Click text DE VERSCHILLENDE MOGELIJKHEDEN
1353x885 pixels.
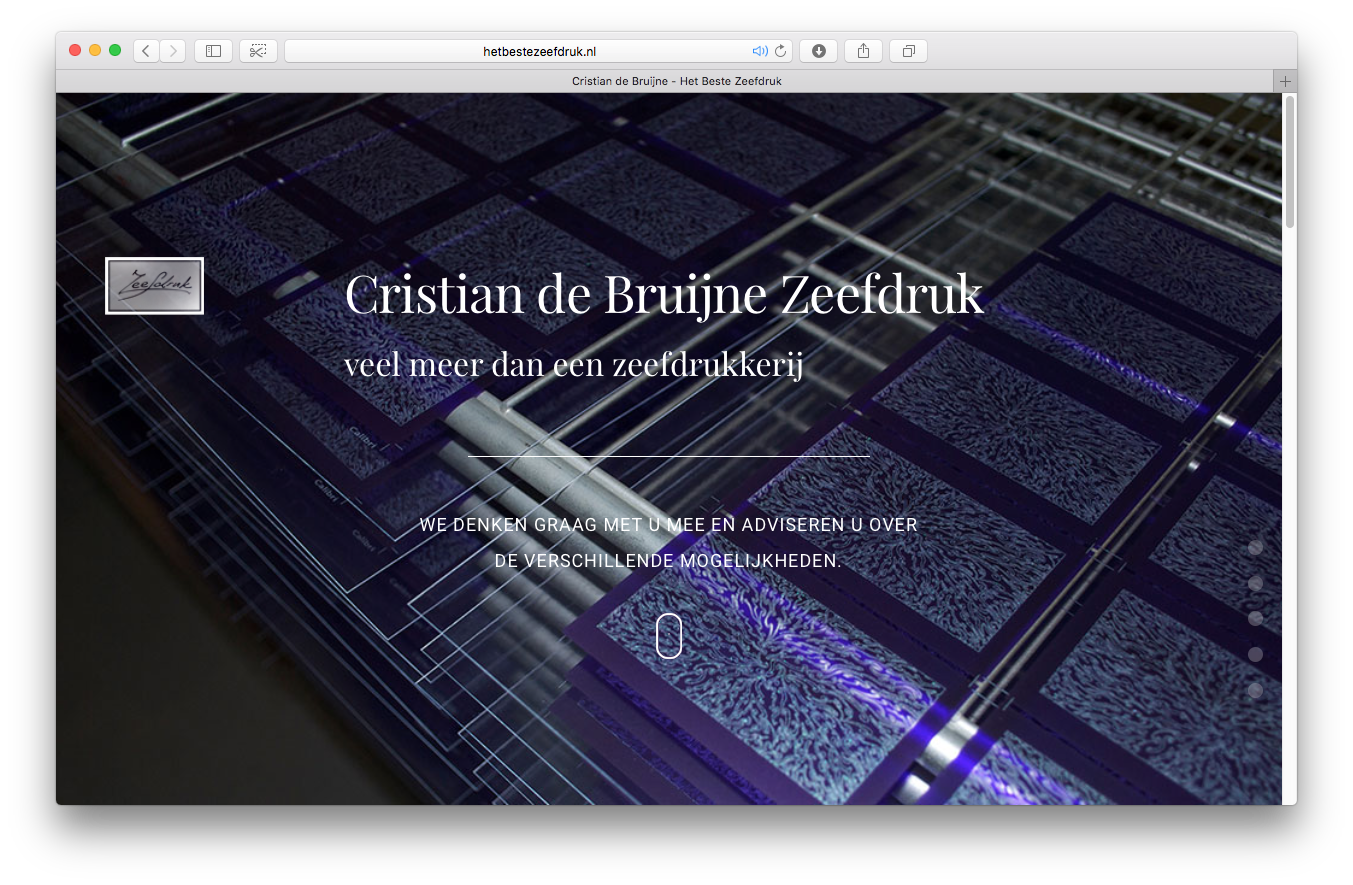[x=668, y=561]
